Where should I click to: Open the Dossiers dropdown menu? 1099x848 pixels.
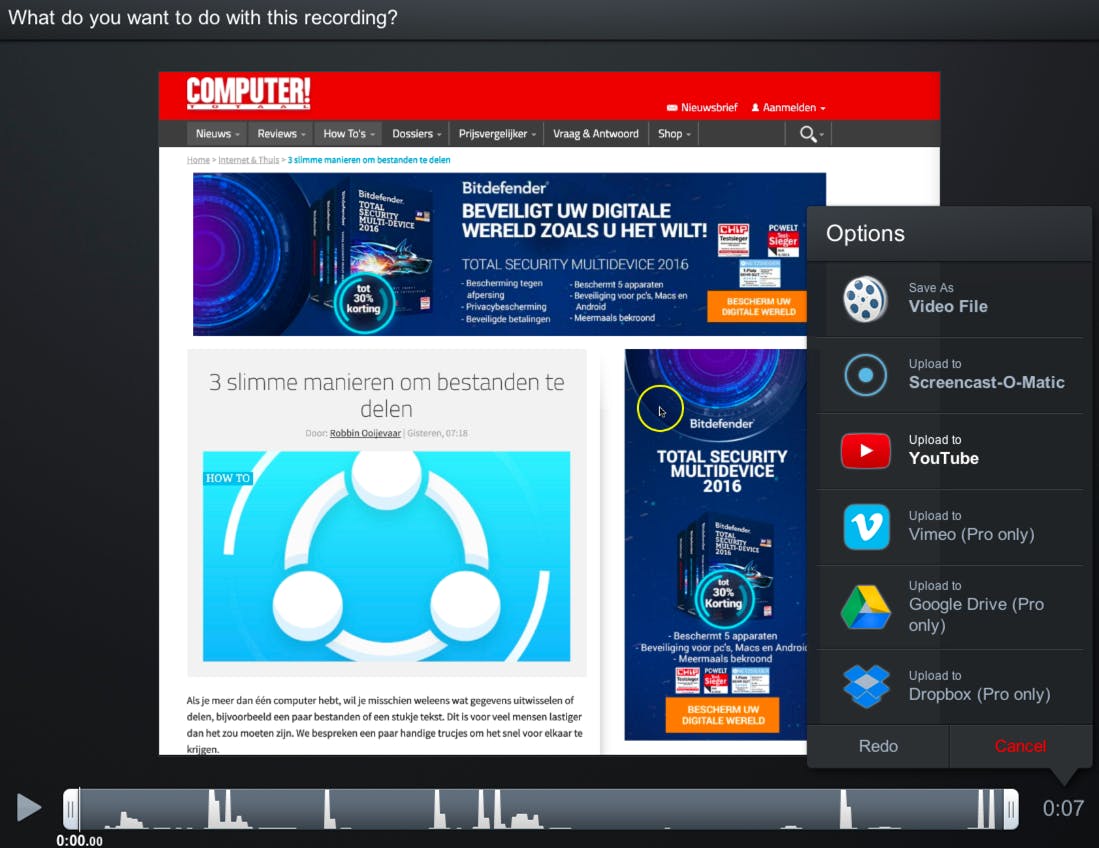(416, 134)
